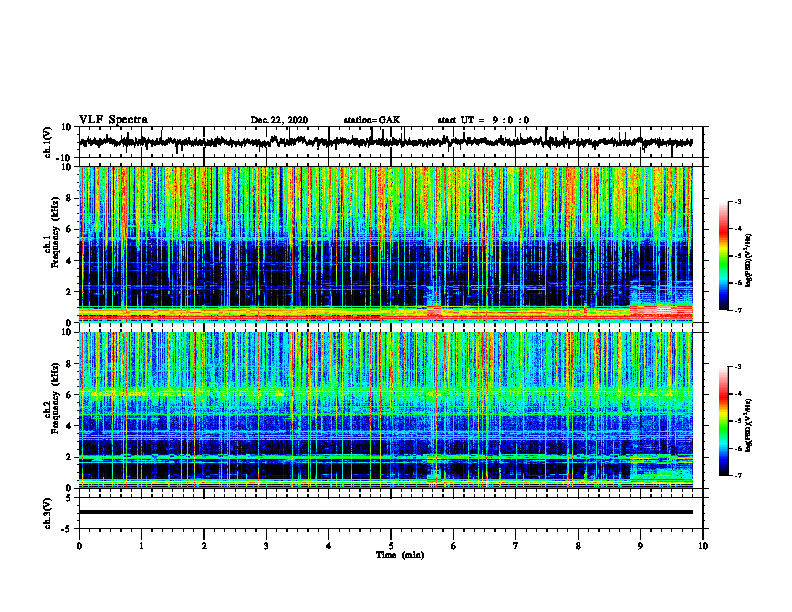Click the "start UT = 9 : 0 : 0" text

(483, 120)
